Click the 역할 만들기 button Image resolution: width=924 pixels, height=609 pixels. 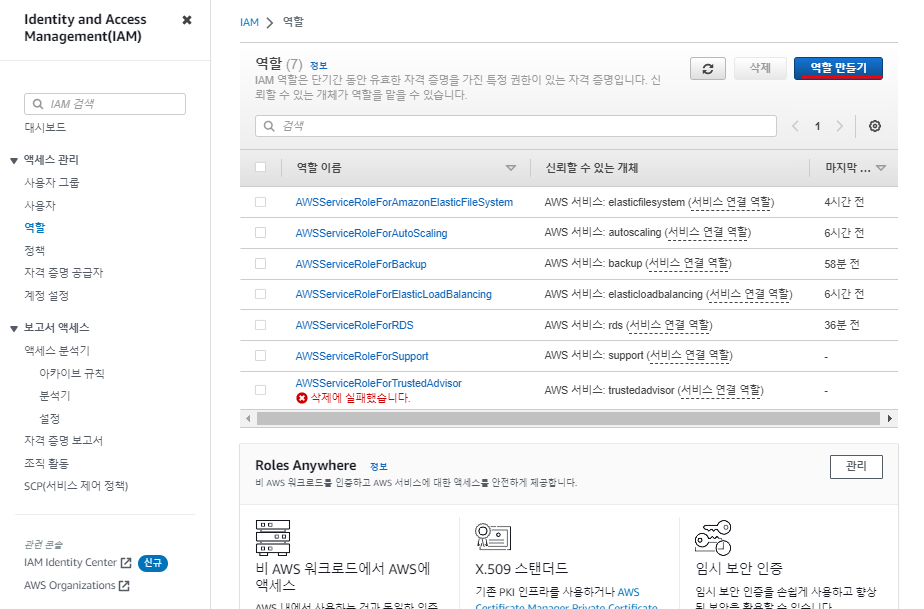tap(838, 68)
